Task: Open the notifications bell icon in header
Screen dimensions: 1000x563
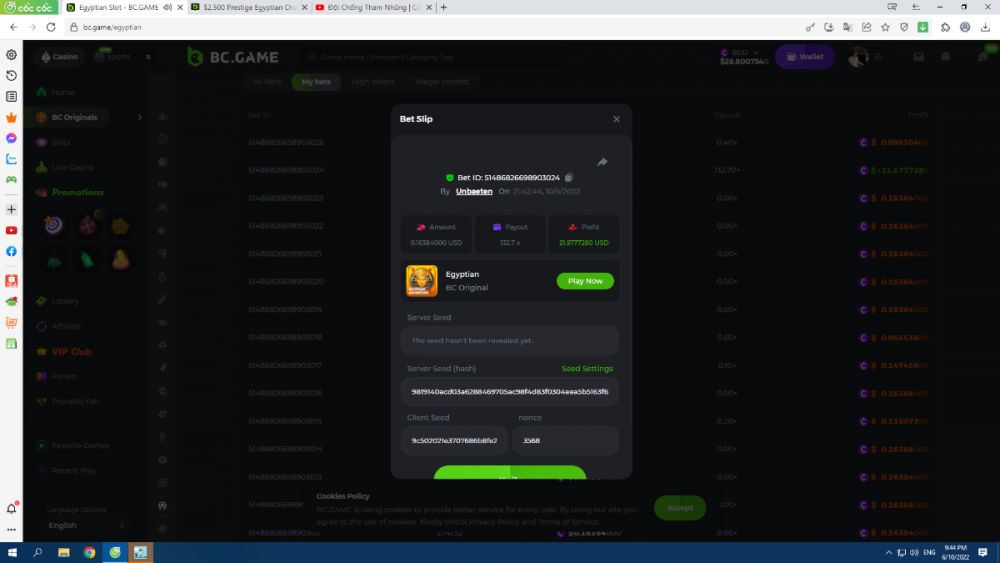Action: [945, 57]
